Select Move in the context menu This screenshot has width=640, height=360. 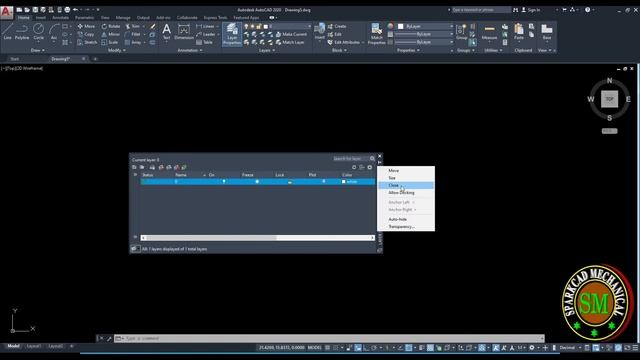[406, 171]
